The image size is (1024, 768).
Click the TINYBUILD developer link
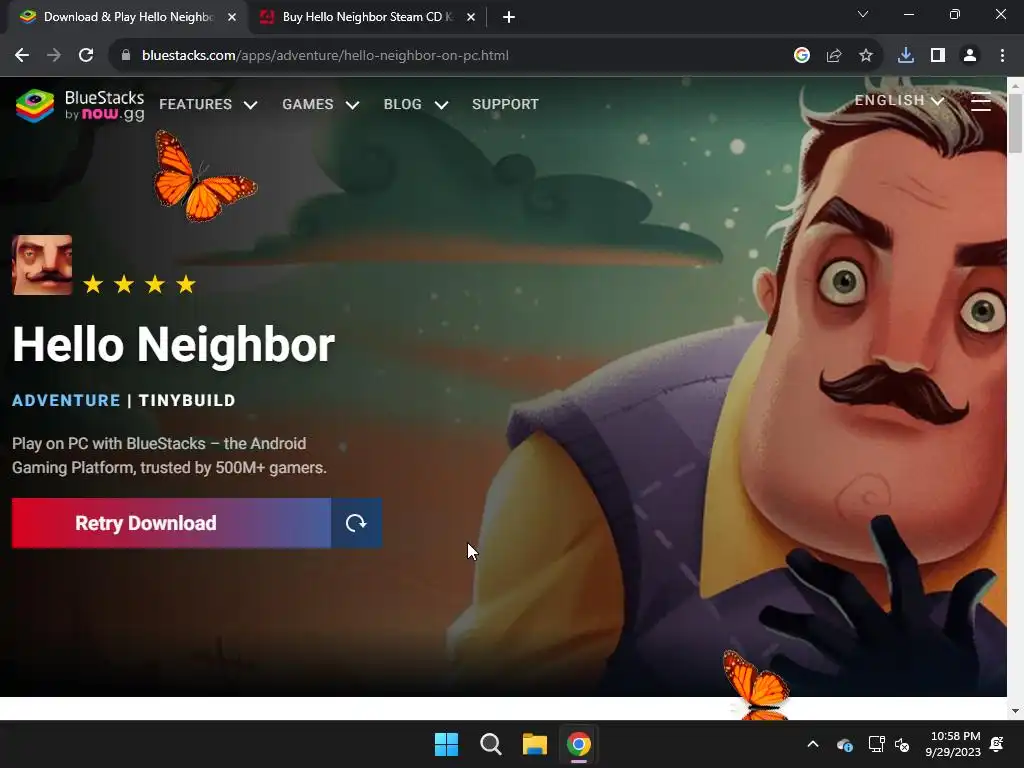187,400
